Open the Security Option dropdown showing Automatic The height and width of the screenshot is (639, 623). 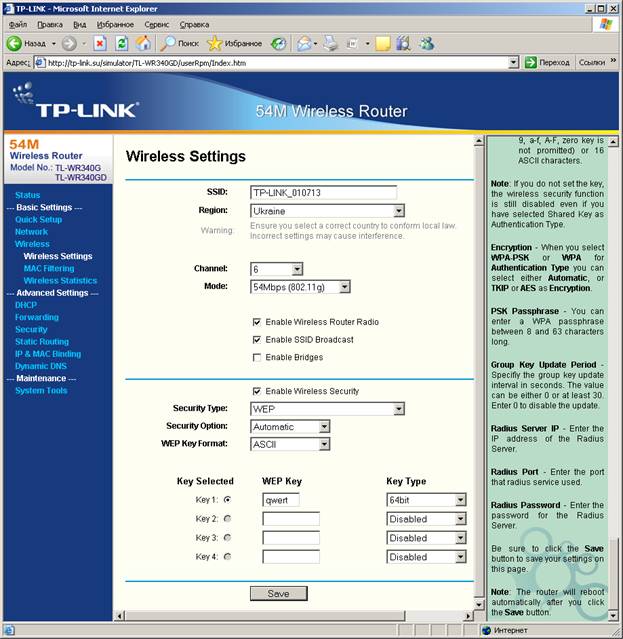290,427
